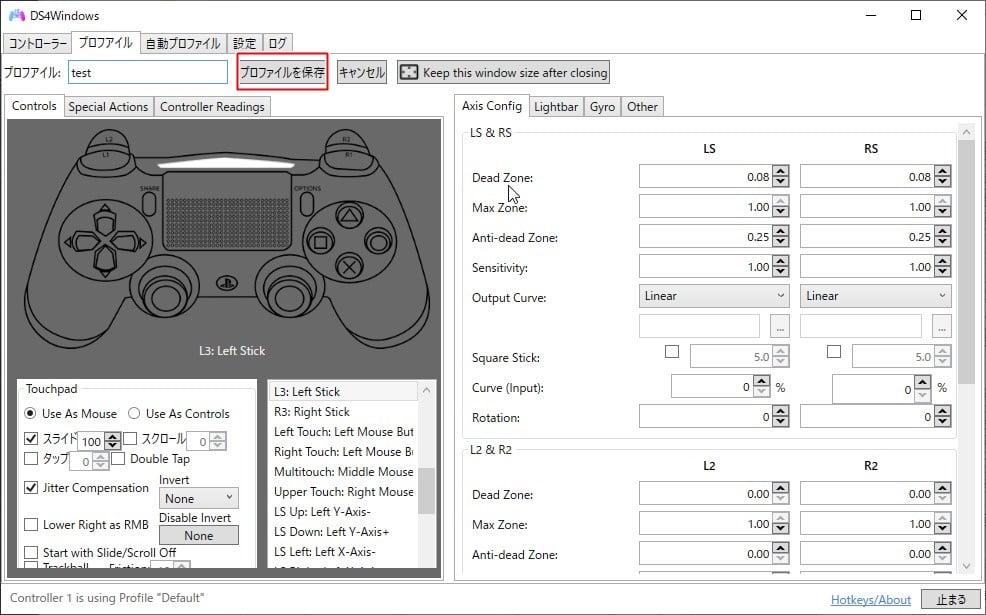The height and width of the screenshot is (615, 986).
Task: Toggle the スクロール checkbox
Action: [x=130, y=438]
